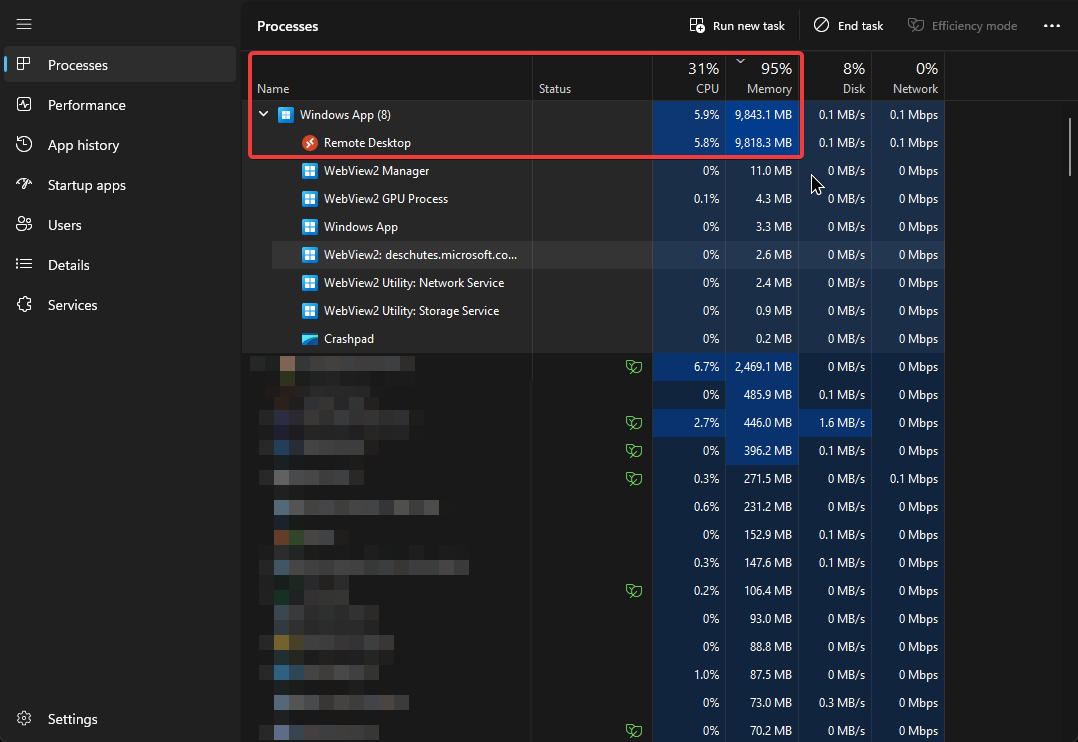Click Efficiency mode button label
1078x742 pixels.
click(974, 25)
